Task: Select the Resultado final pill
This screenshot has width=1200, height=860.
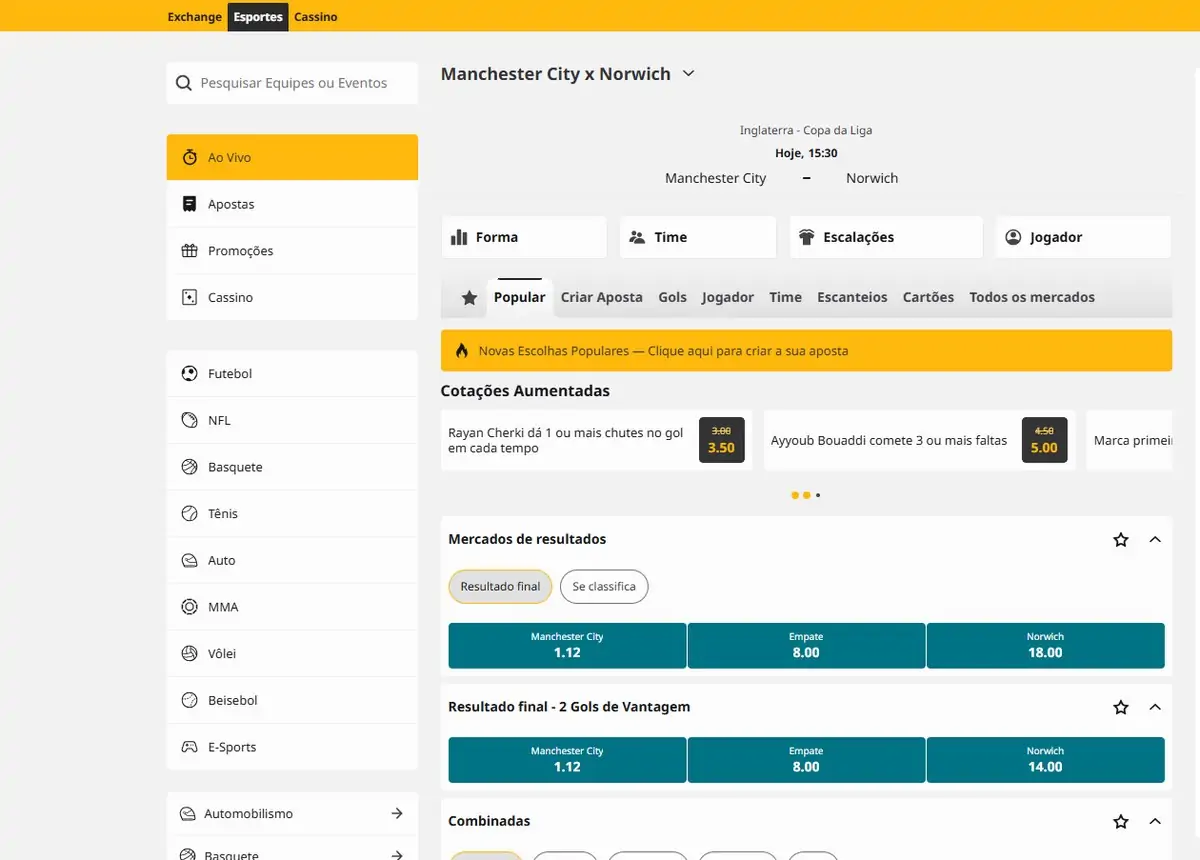Action: (500, 586)
